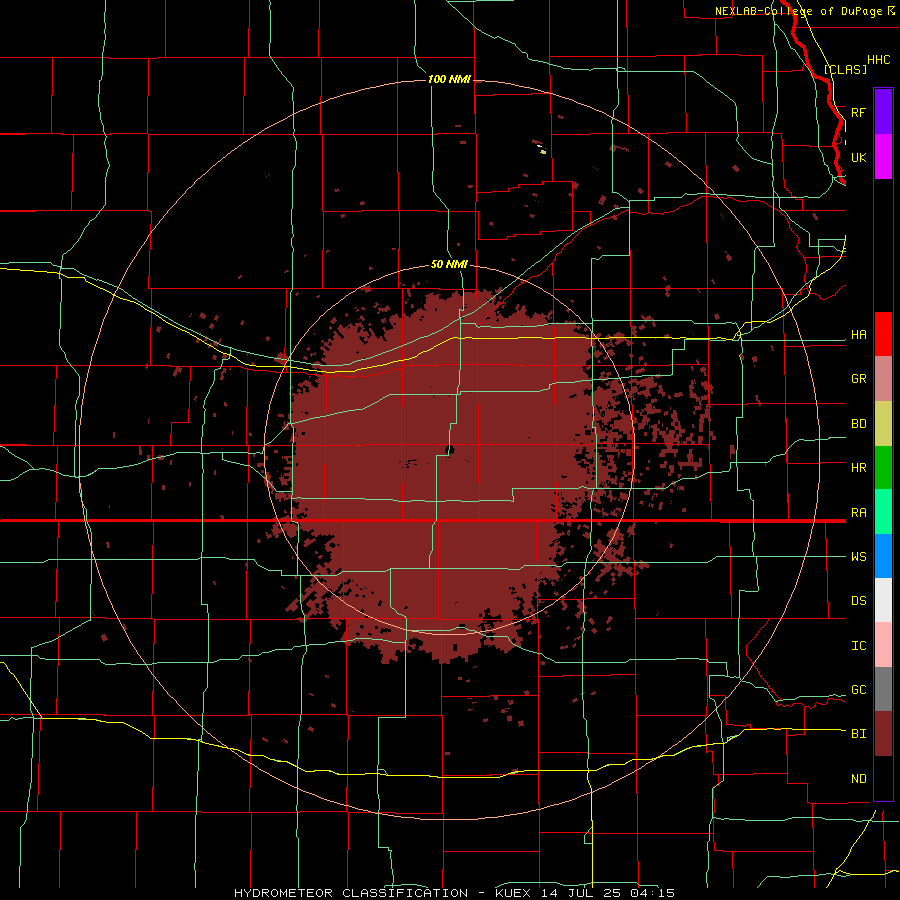This screenshot has width=900, height=900.
Task: Click the 04:15 time stamp
Action: 651,893
